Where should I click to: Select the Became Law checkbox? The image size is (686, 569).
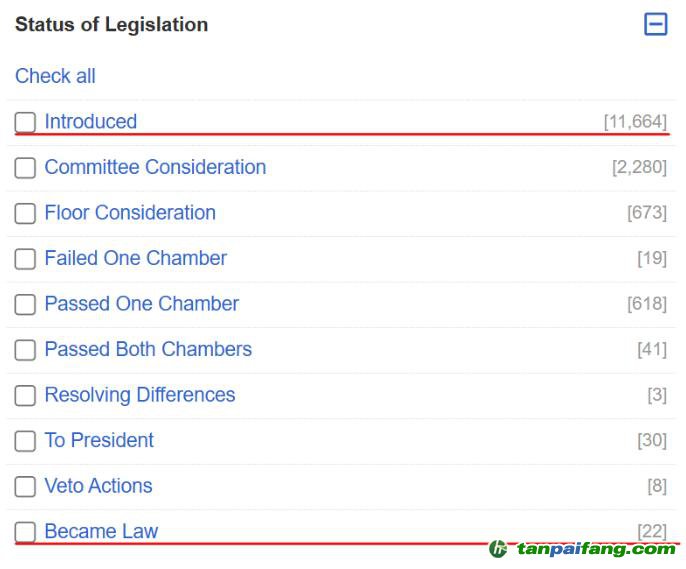point(25,532)
